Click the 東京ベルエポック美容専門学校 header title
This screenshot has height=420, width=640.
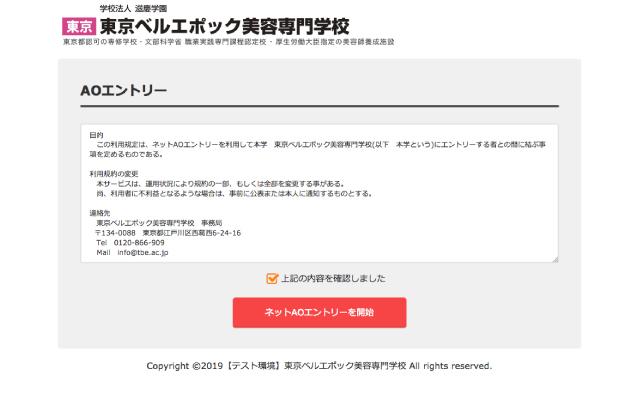(224, 27)
